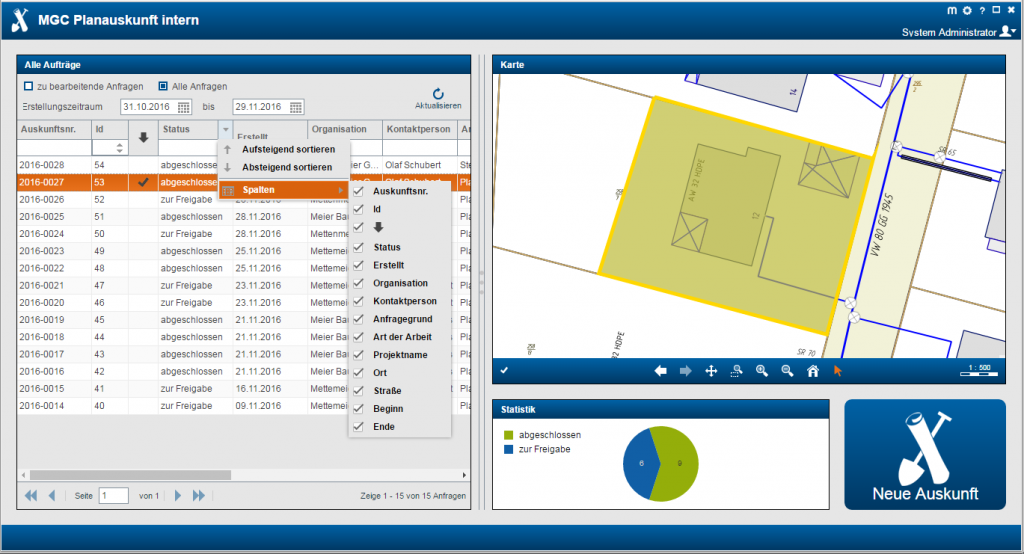Activate the orange pointer selection tool
This screenshot has height=554, width=1024.
838,371
